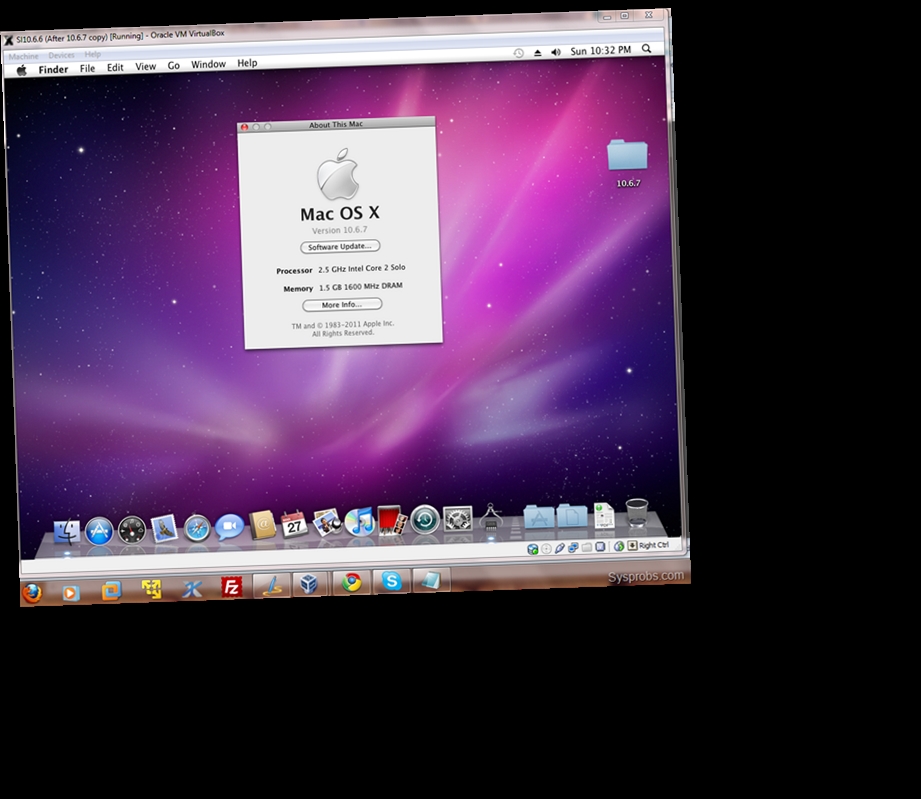Open Firefox from Windows taskbar
The height and width of the screenshot is (799, 921).
(x=32, y=593)
